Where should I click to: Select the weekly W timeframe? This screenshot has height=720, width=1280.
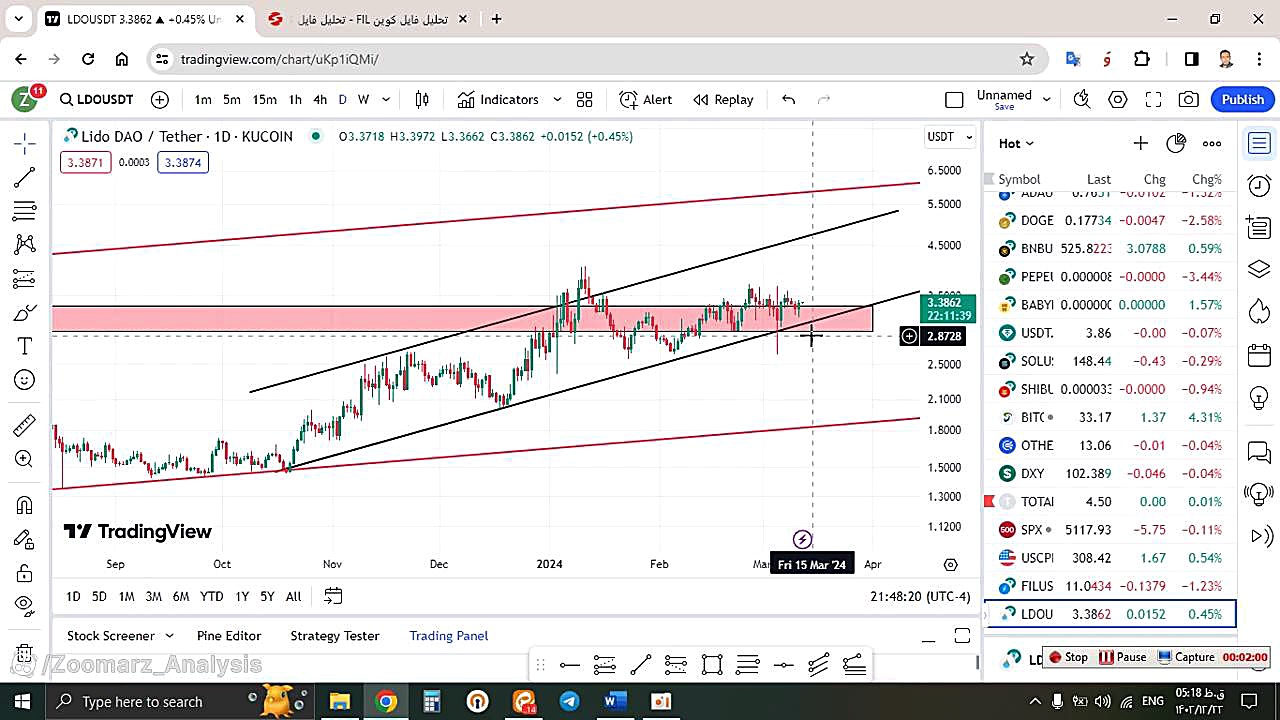tap(363, 99)
